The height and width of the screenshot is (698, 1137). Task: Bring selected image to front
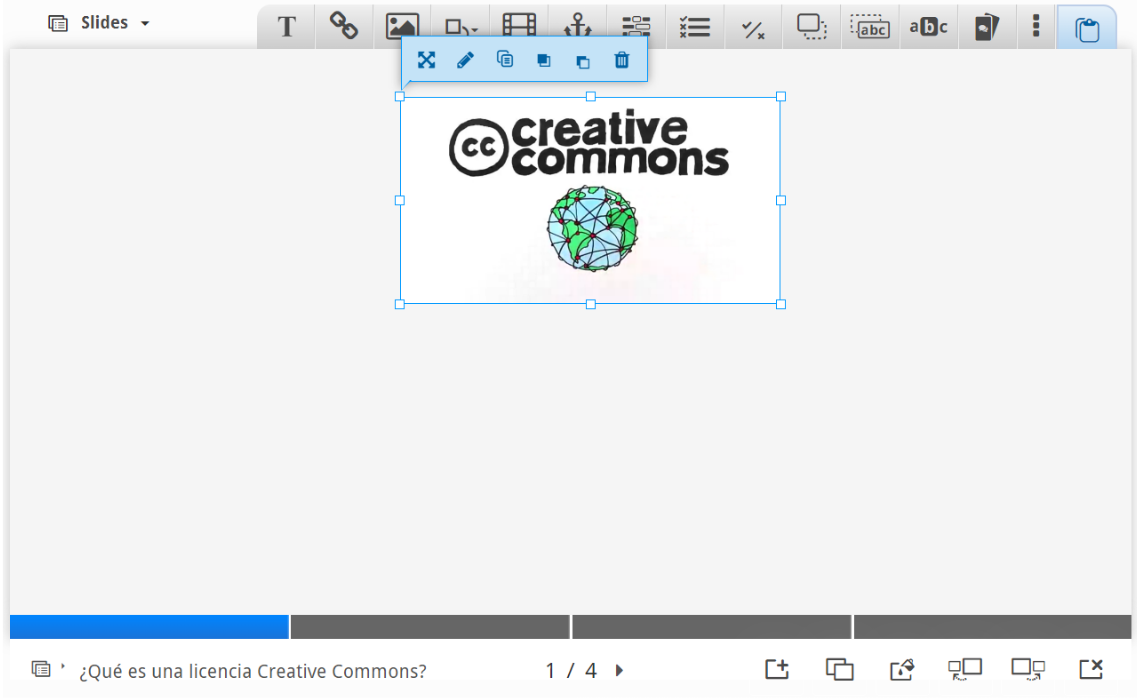544,61
